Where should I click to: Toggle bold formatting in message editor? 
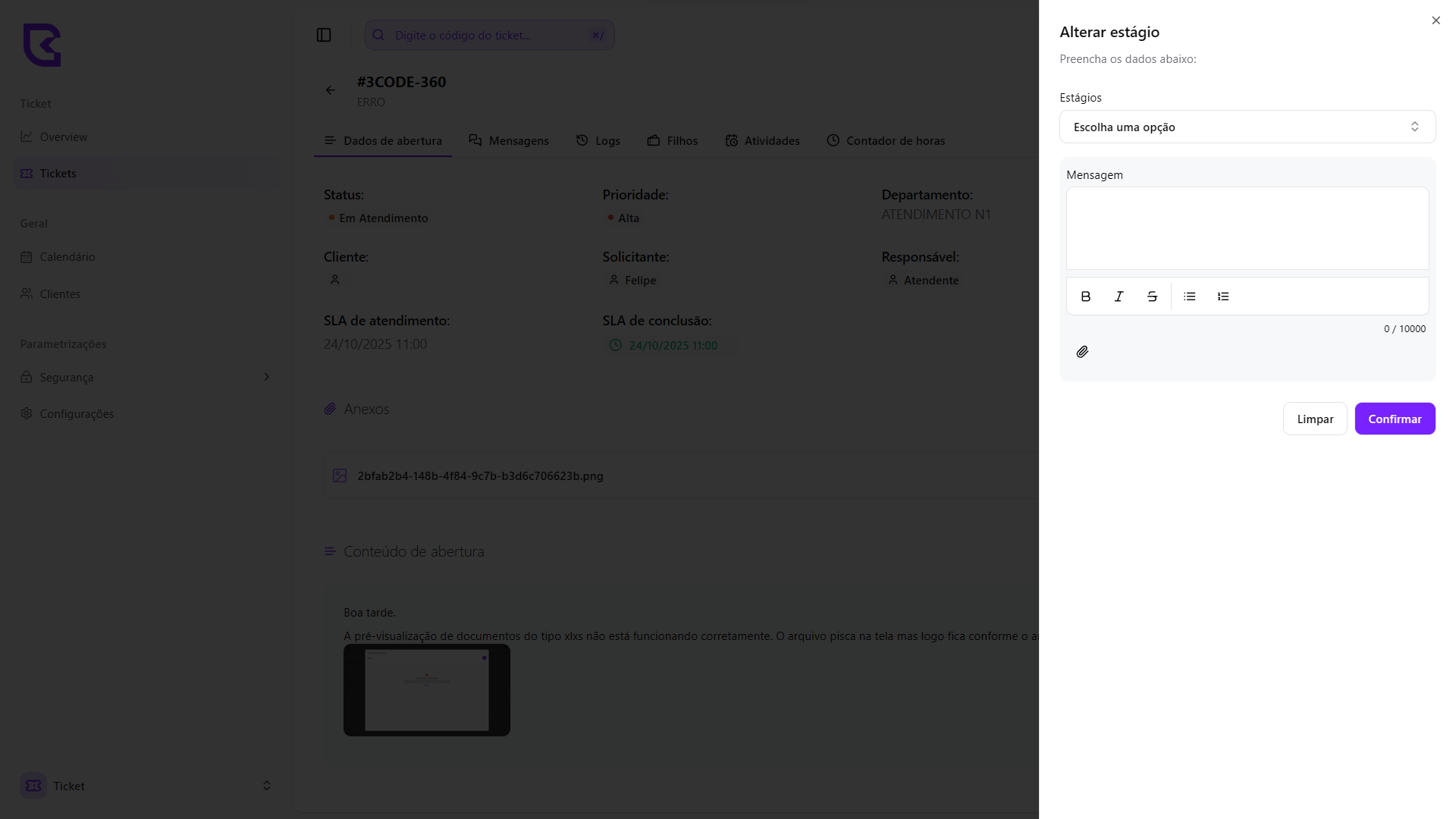point(1085,297)
